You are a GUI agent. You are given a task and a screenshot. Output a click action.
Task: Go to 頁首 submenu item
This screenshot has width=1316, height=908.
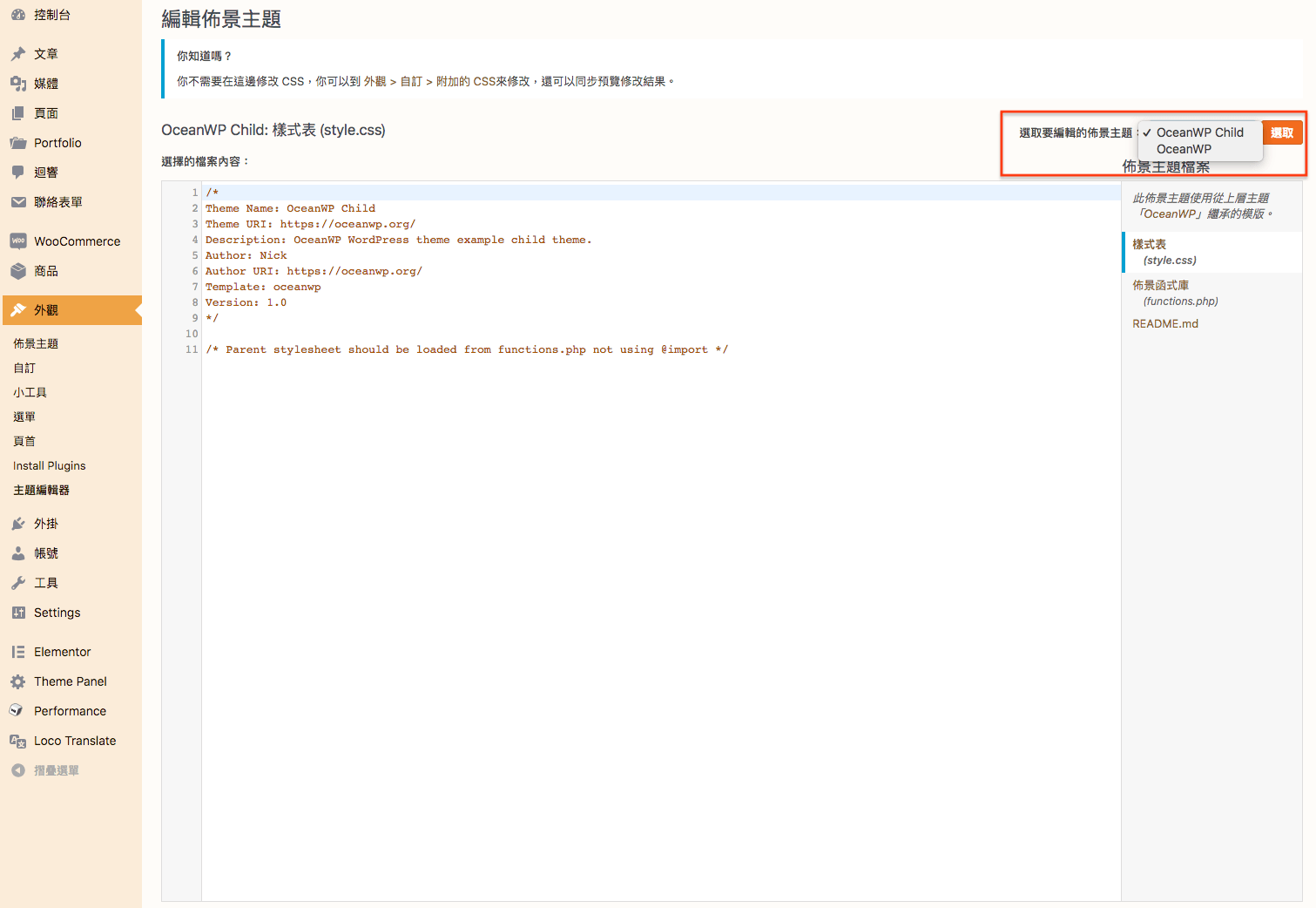pyautogui.click(x=24, y=442)
